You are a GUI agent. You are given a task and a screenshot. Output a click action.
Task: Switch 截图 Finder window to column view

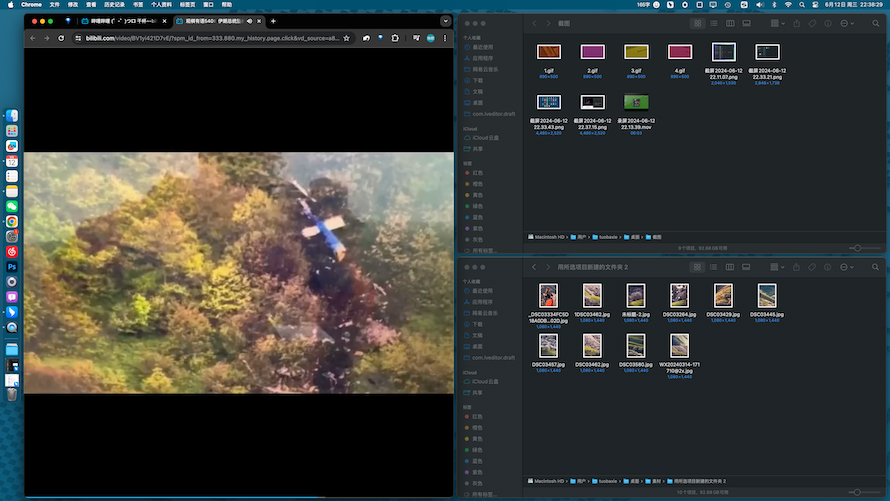click(730, 23)
